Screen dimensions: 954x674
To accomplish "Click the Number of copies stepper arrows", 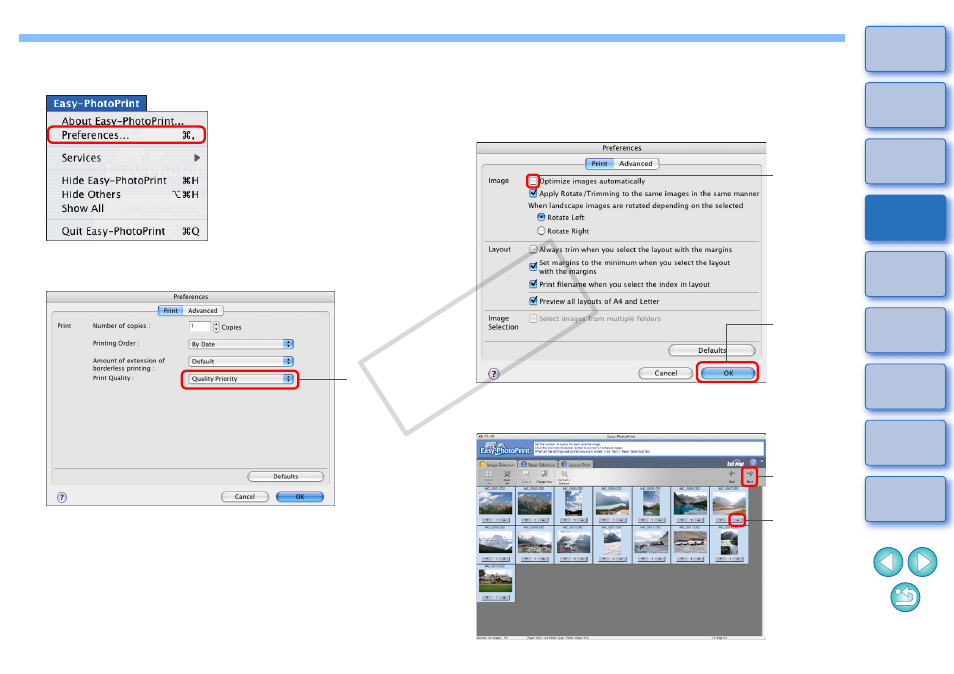I will (x=216, y=327).
